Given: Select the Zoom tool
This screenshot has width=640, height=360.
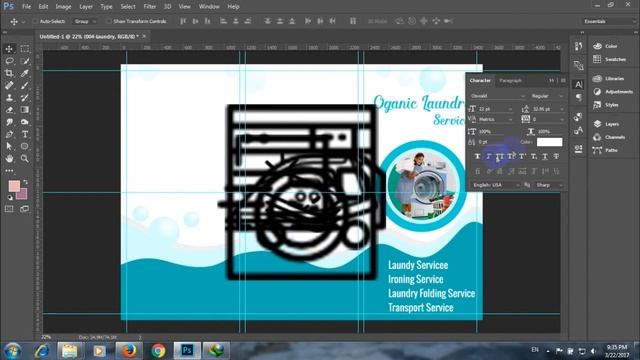Looking at the screenshot, I should point(24,158).
